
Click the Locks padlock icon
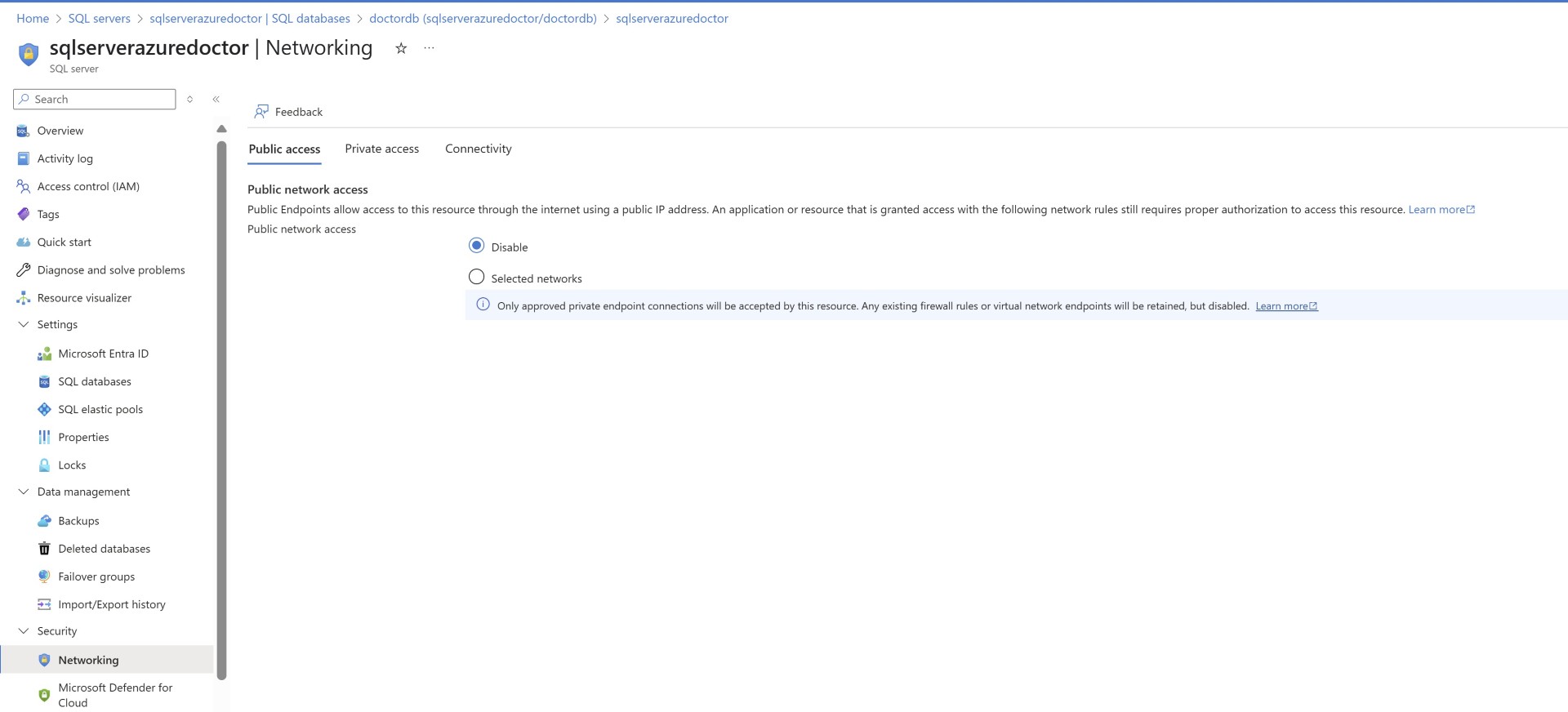[x=44, y=465]
